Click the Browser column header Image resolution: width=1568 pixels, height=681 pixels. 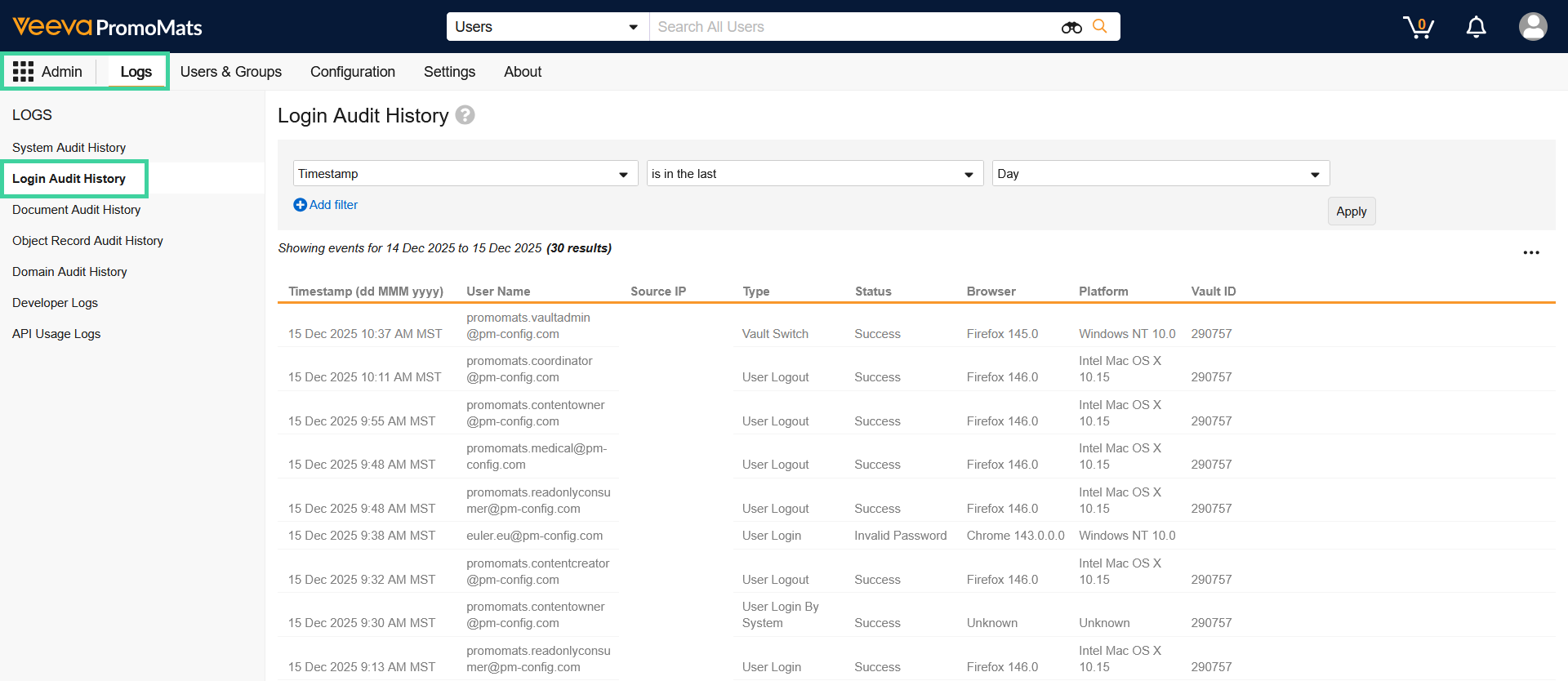click(x=991, y=292)
